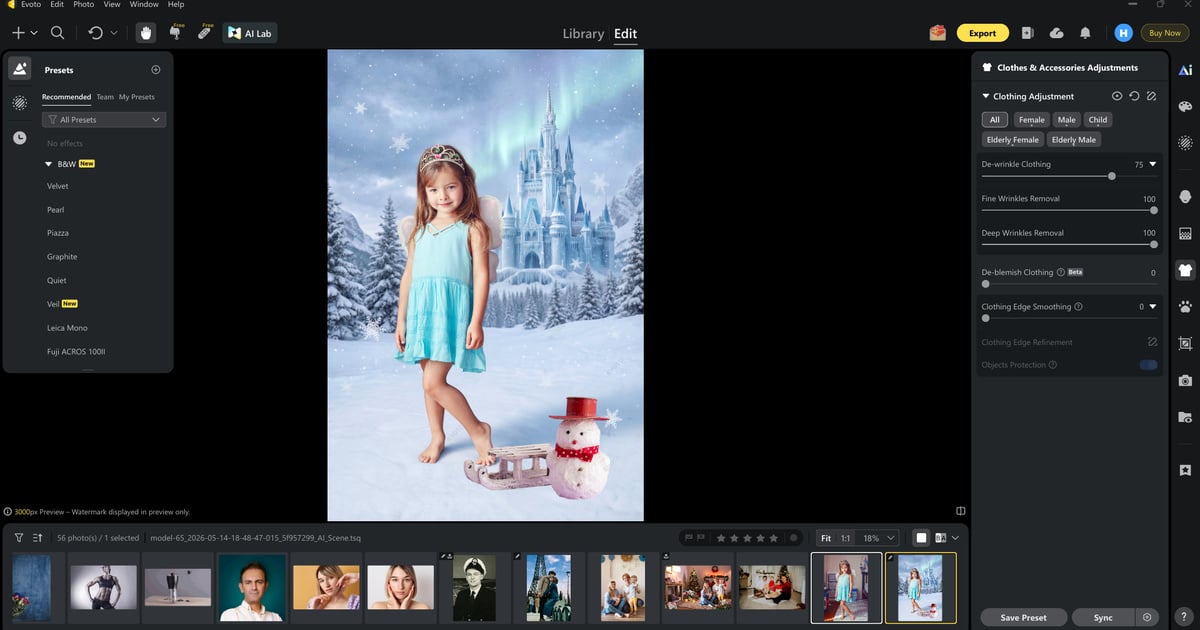Viewport: 1200px width, 630px height.
Task: Open the folder settings sidebar icon
Action: point(1185,417)
